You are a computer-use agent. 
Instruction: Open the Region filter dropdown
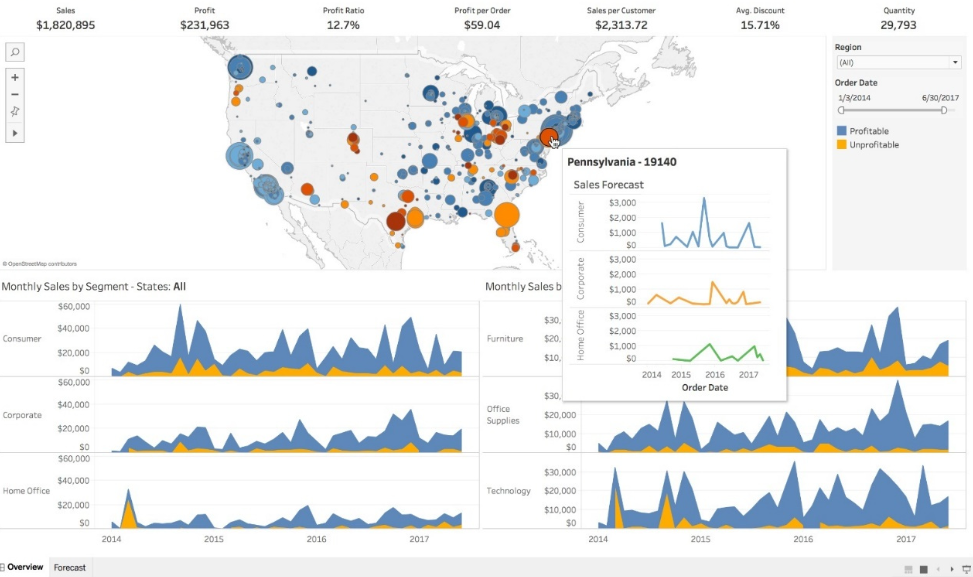[x=898, y=62]
